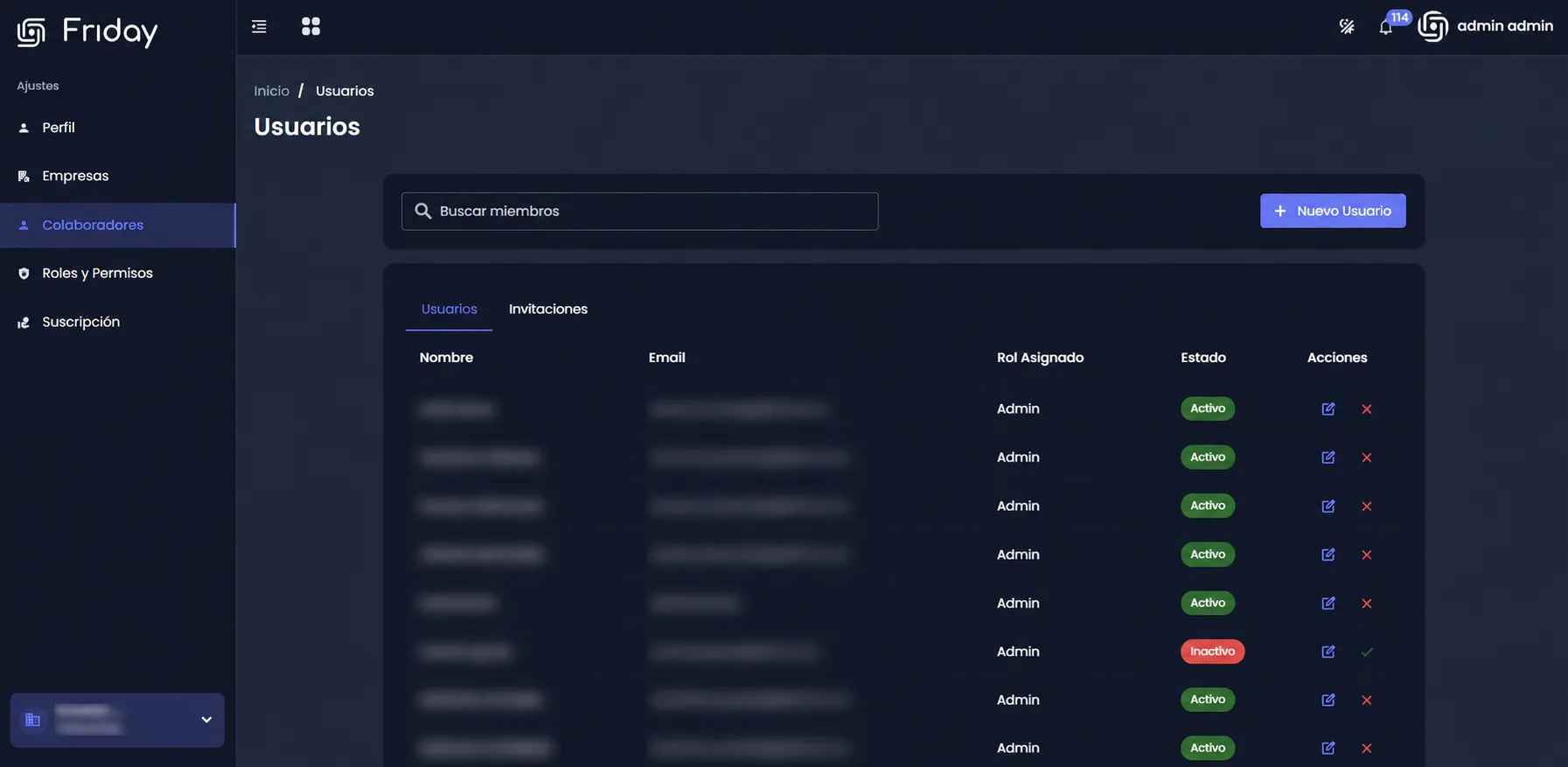Screen dimensions: 1568x767
Task: Click the Estado column header
Action: [x=1202, y=358]
